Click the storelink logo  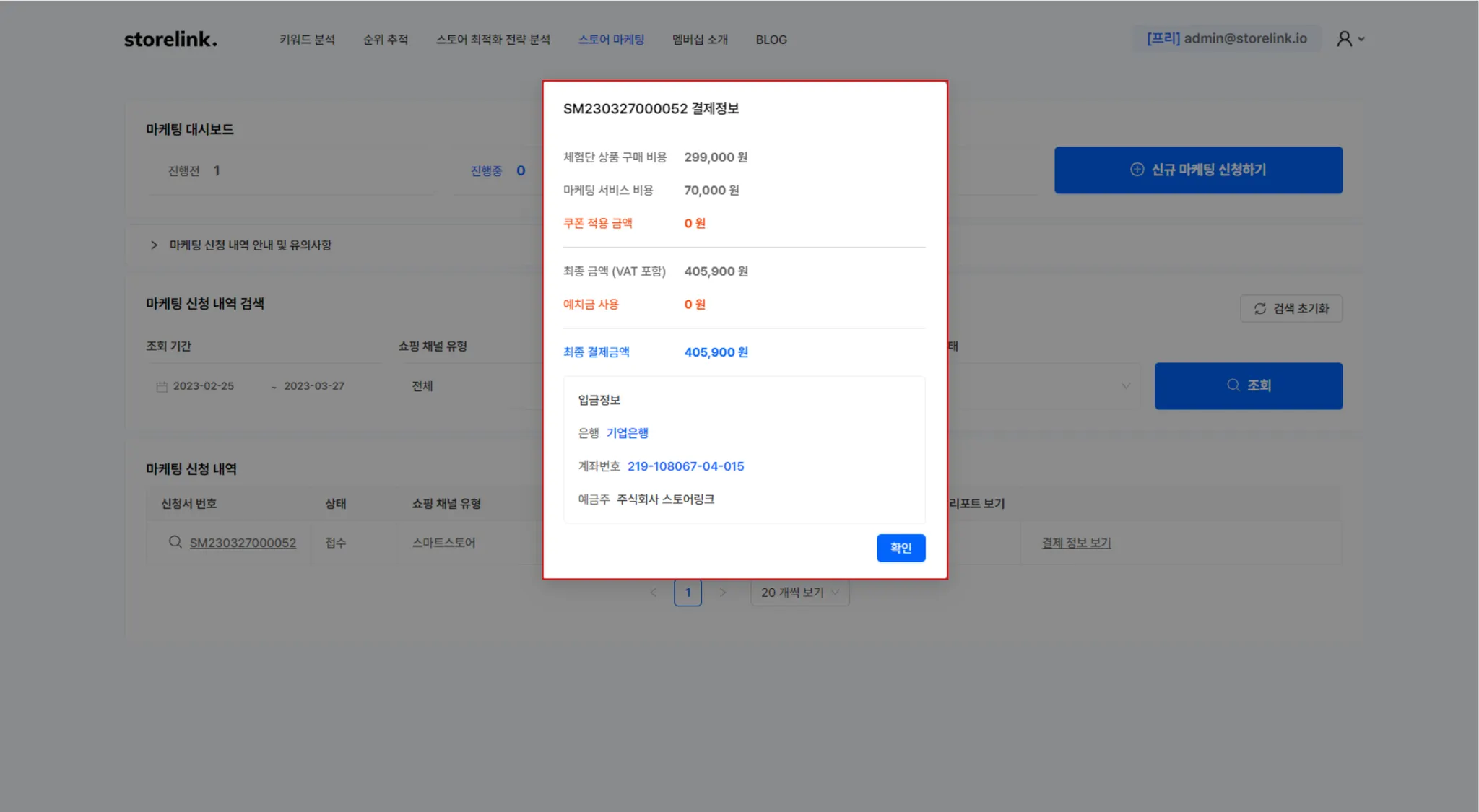tap(170, 39)
